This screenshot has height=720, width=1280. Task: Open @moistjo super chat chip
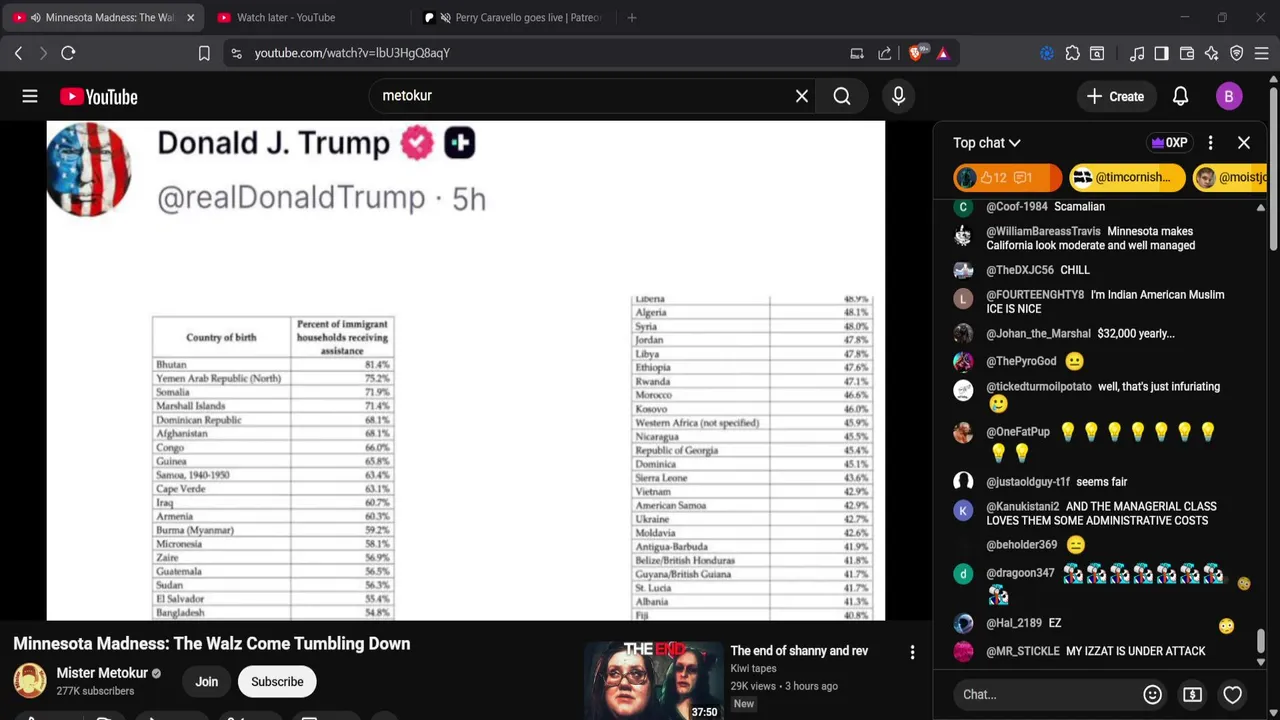point(1230,178)
